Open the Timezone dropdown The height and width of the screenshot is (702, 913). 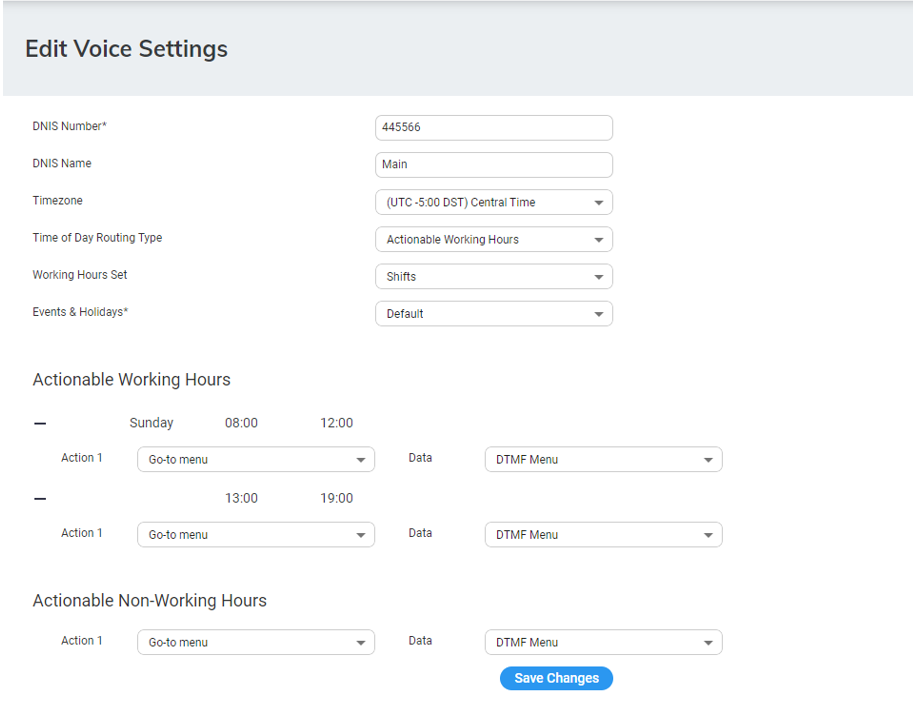(493, 202)
